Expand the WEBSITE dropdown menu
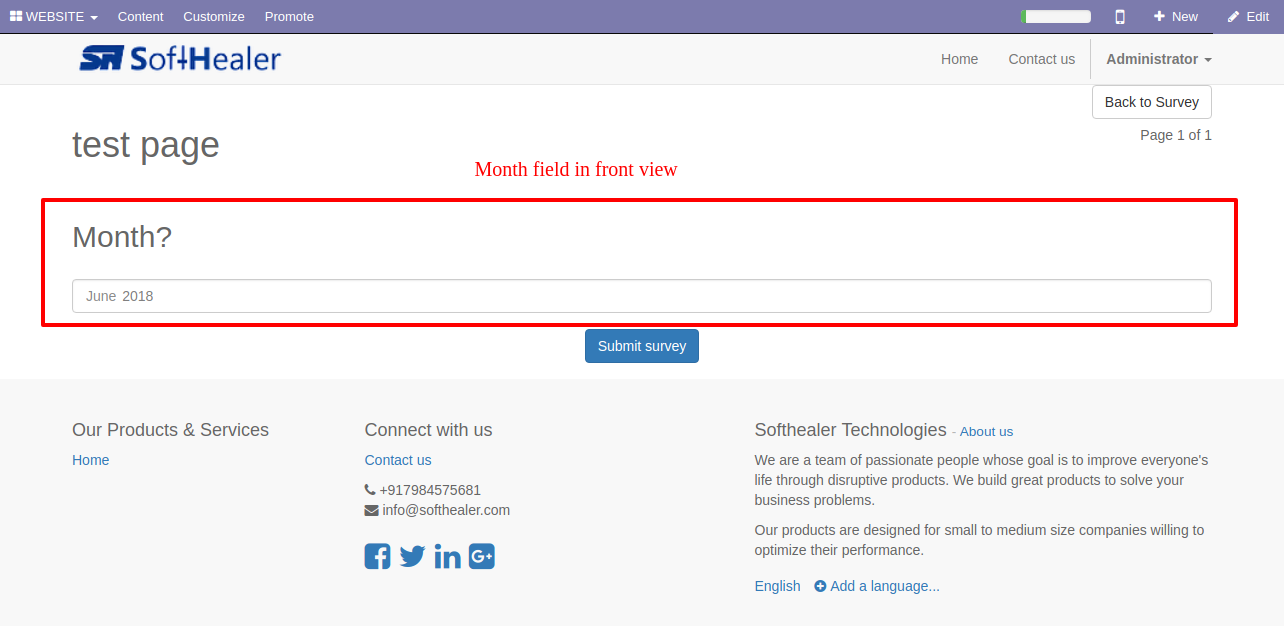1284x626 pixels. [54, 16]
